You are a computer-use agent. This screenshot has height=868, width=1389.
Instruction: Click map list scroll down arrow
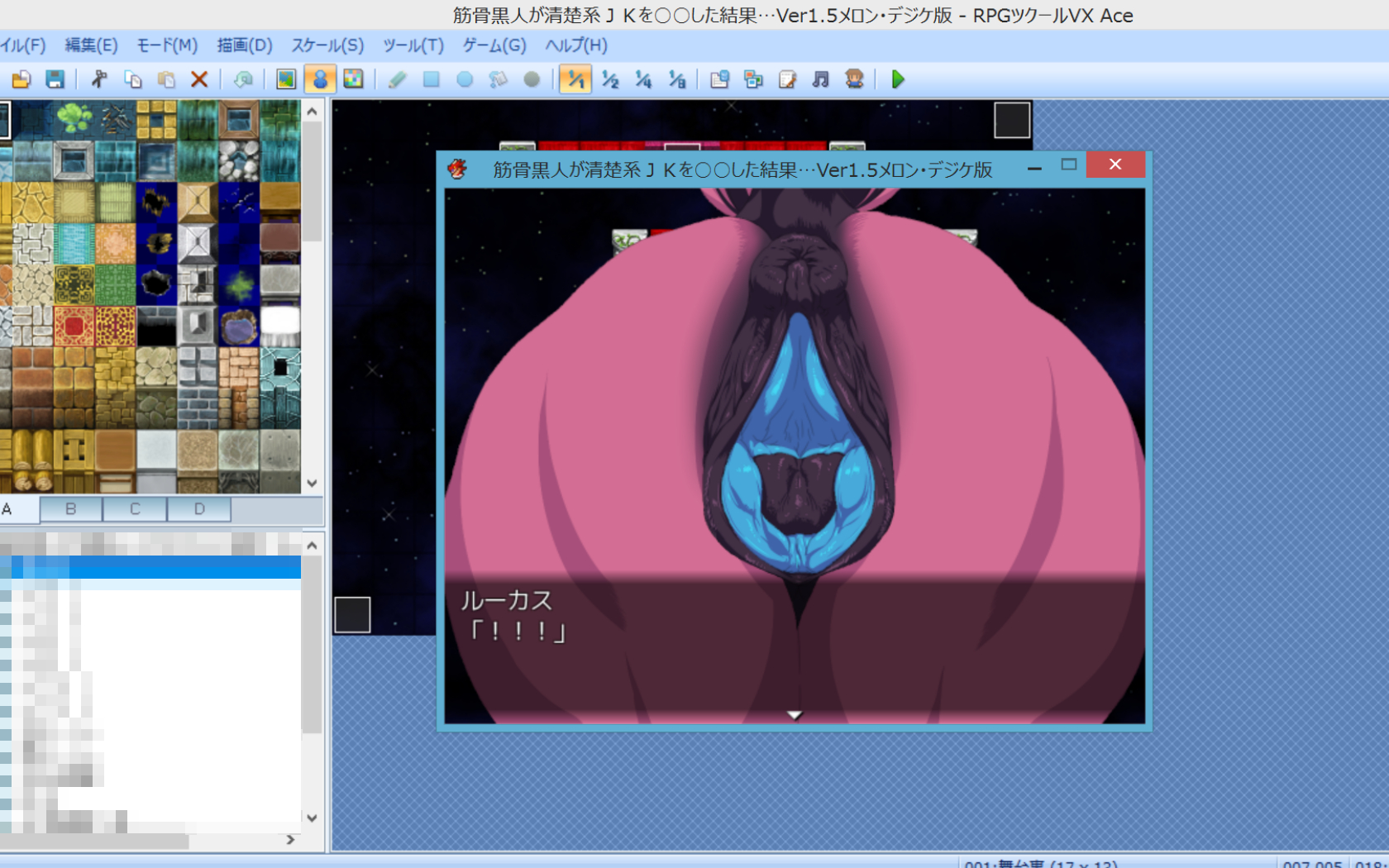click(312, 818)
